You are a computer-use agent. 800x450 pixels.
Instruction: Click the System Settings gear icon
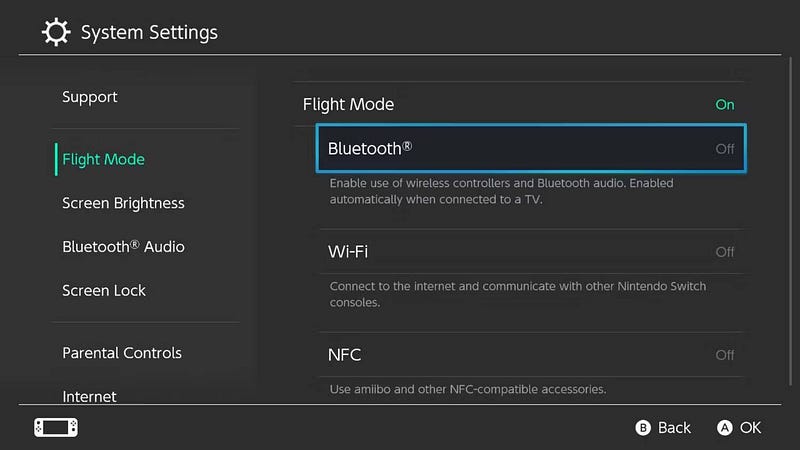[56, 32]
